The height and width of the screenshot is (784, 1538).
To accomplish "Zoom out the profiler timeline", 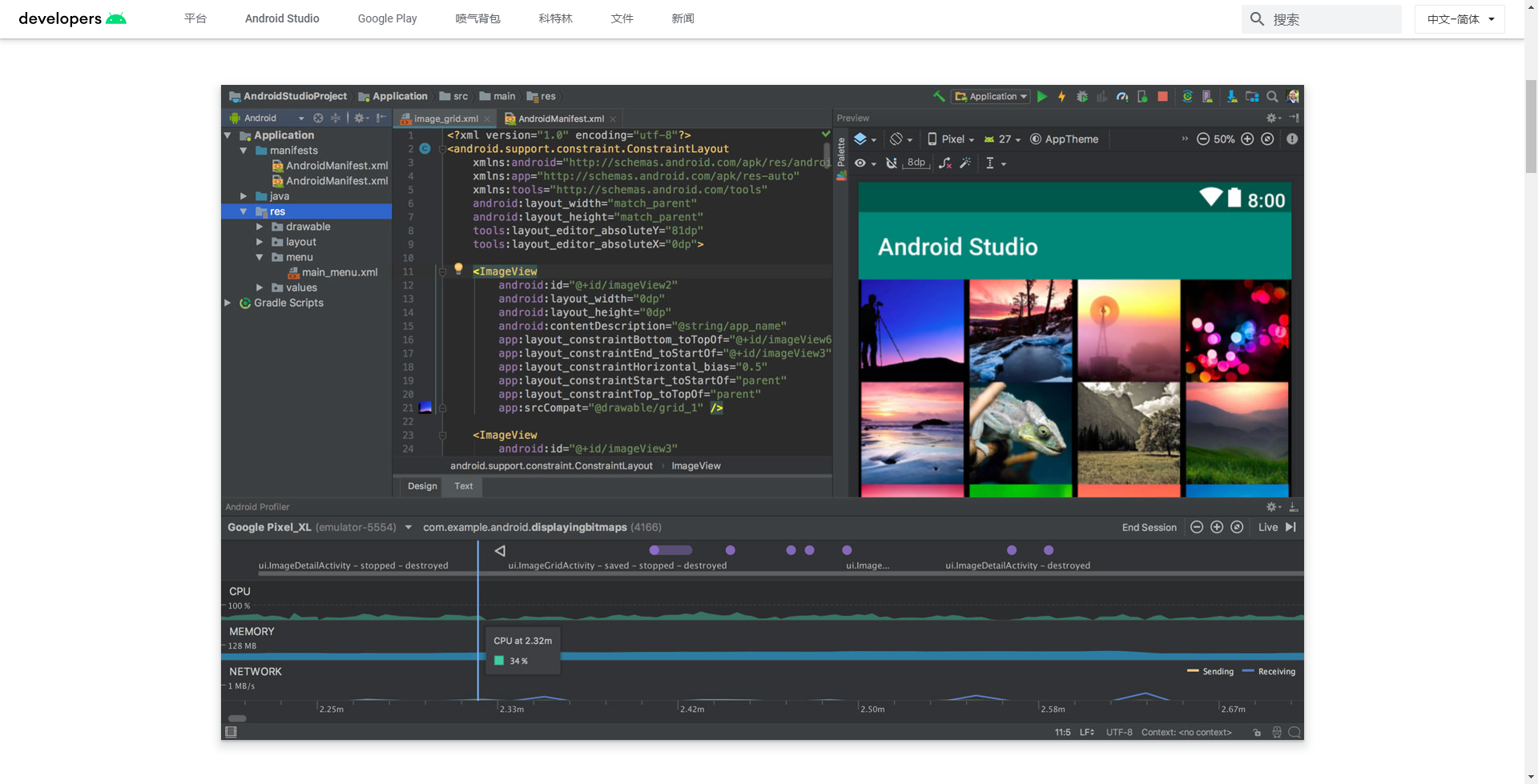I will pyautogui.click(x=1197, y=527).
